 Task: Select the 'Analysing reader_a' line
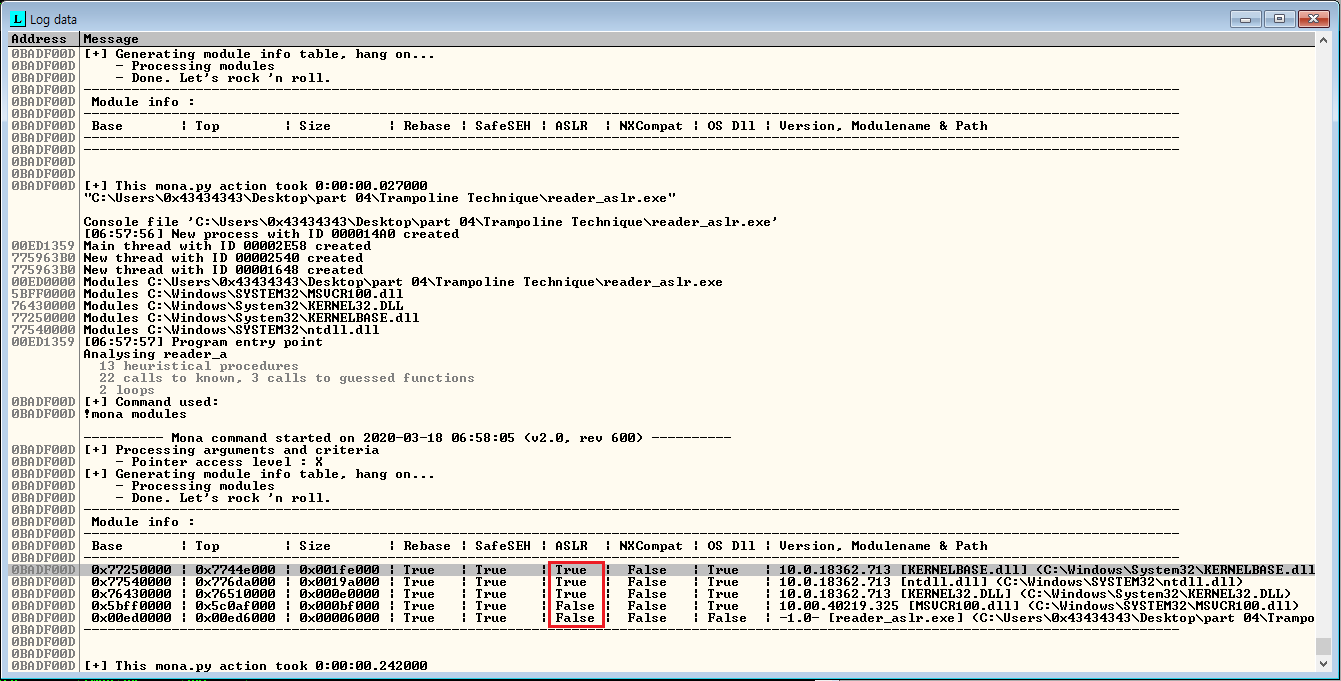pyautogui.click(x=155, y=354)
